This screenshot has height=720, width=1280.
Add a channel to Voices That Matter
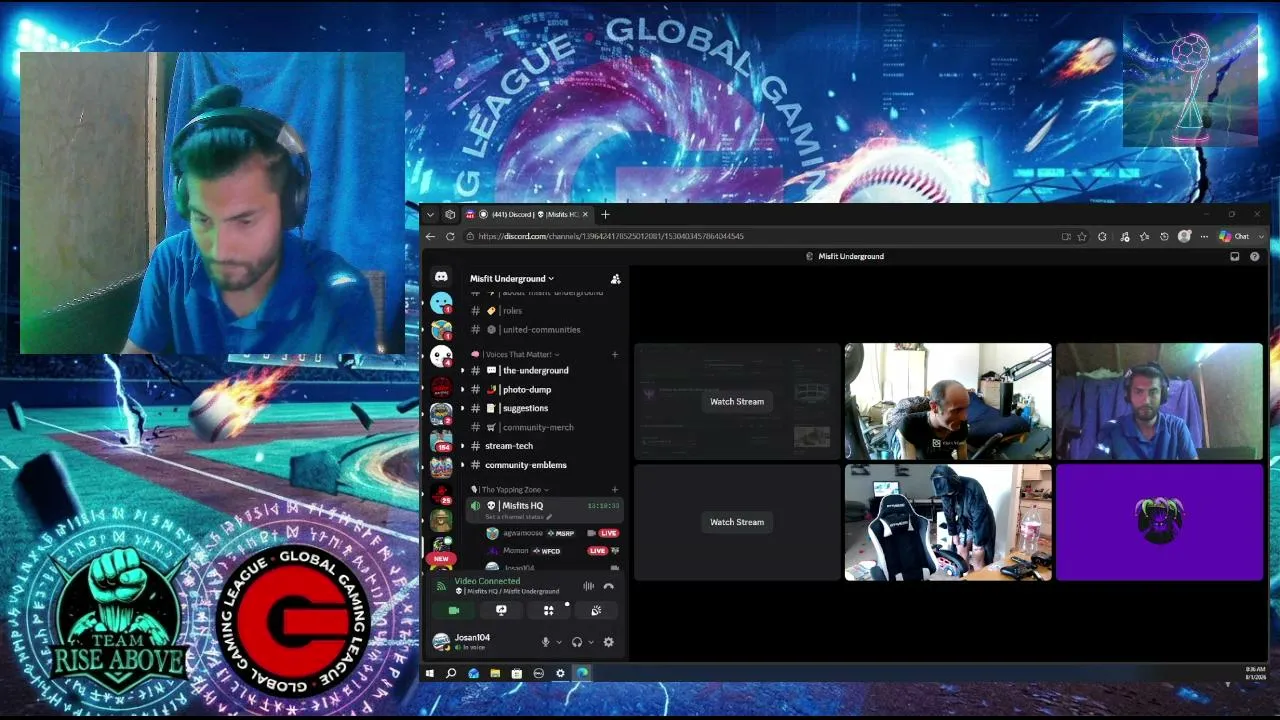click(615, 354)
